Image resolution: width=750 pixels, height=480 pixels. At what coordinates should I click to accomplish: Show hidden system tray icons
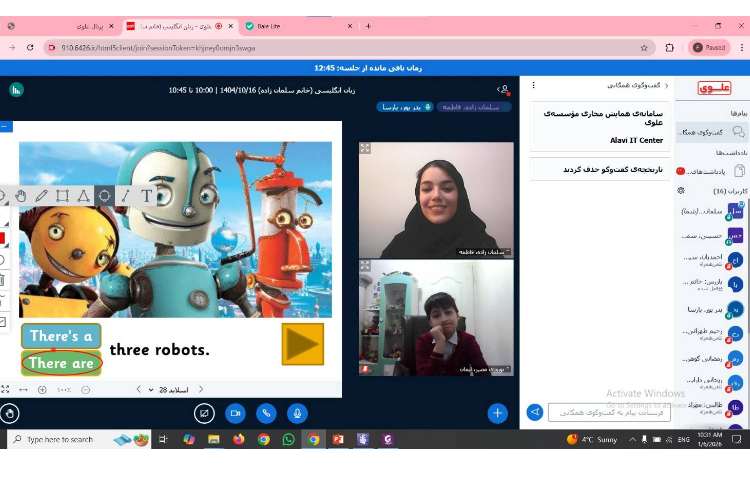[632, 439]
